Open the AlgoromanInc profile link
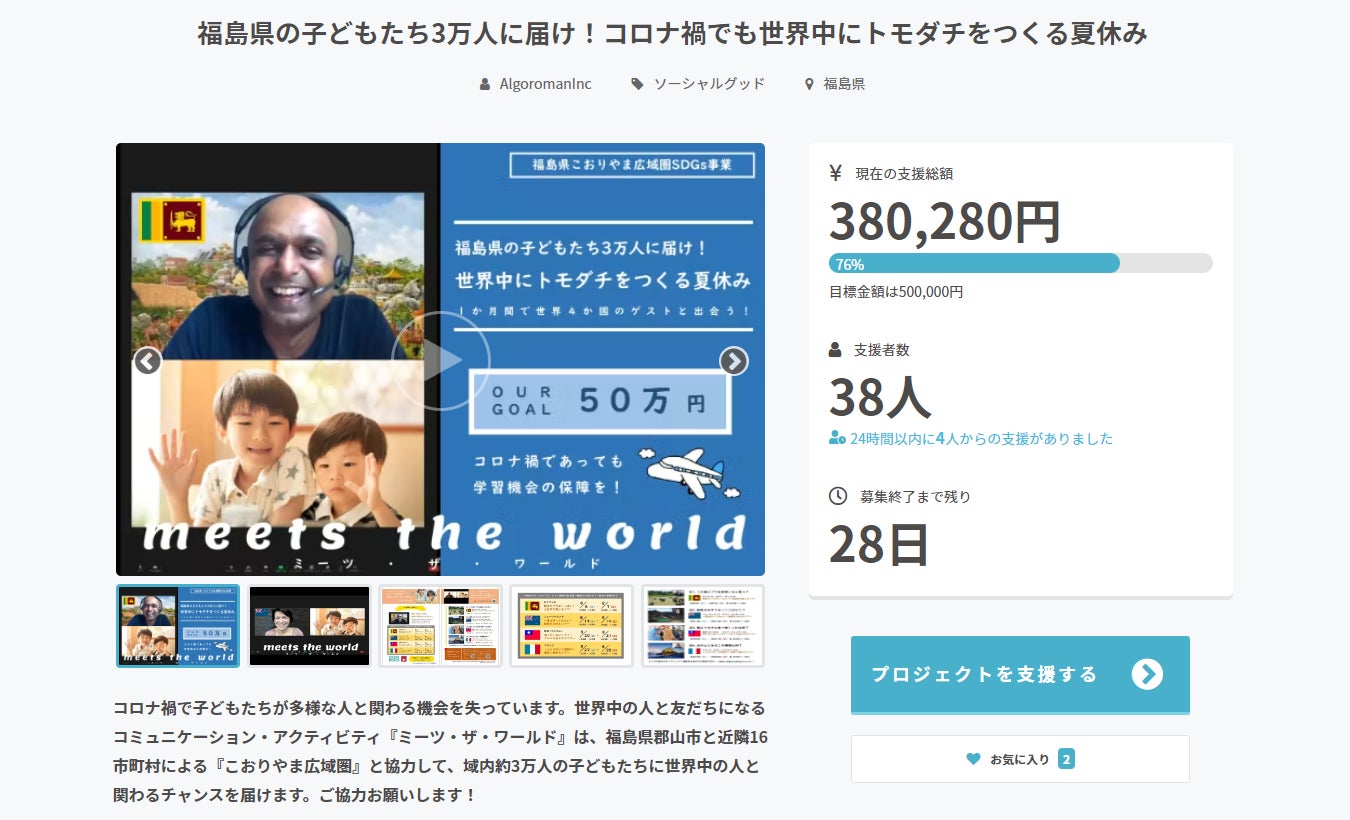Viewport: 1350px width, 820px height. 545,84
